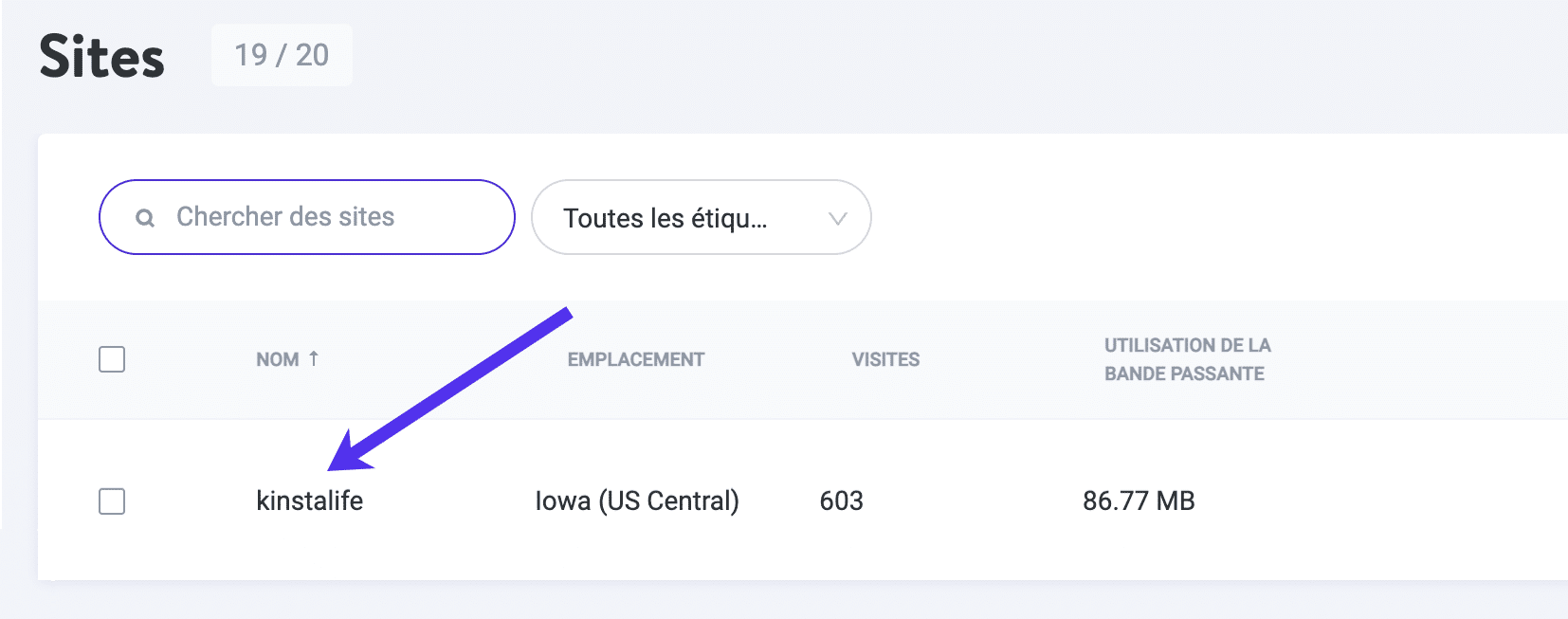Click the Iowa (US Central) location text
Screen dimensions: 1568x619
click(636, 501)
